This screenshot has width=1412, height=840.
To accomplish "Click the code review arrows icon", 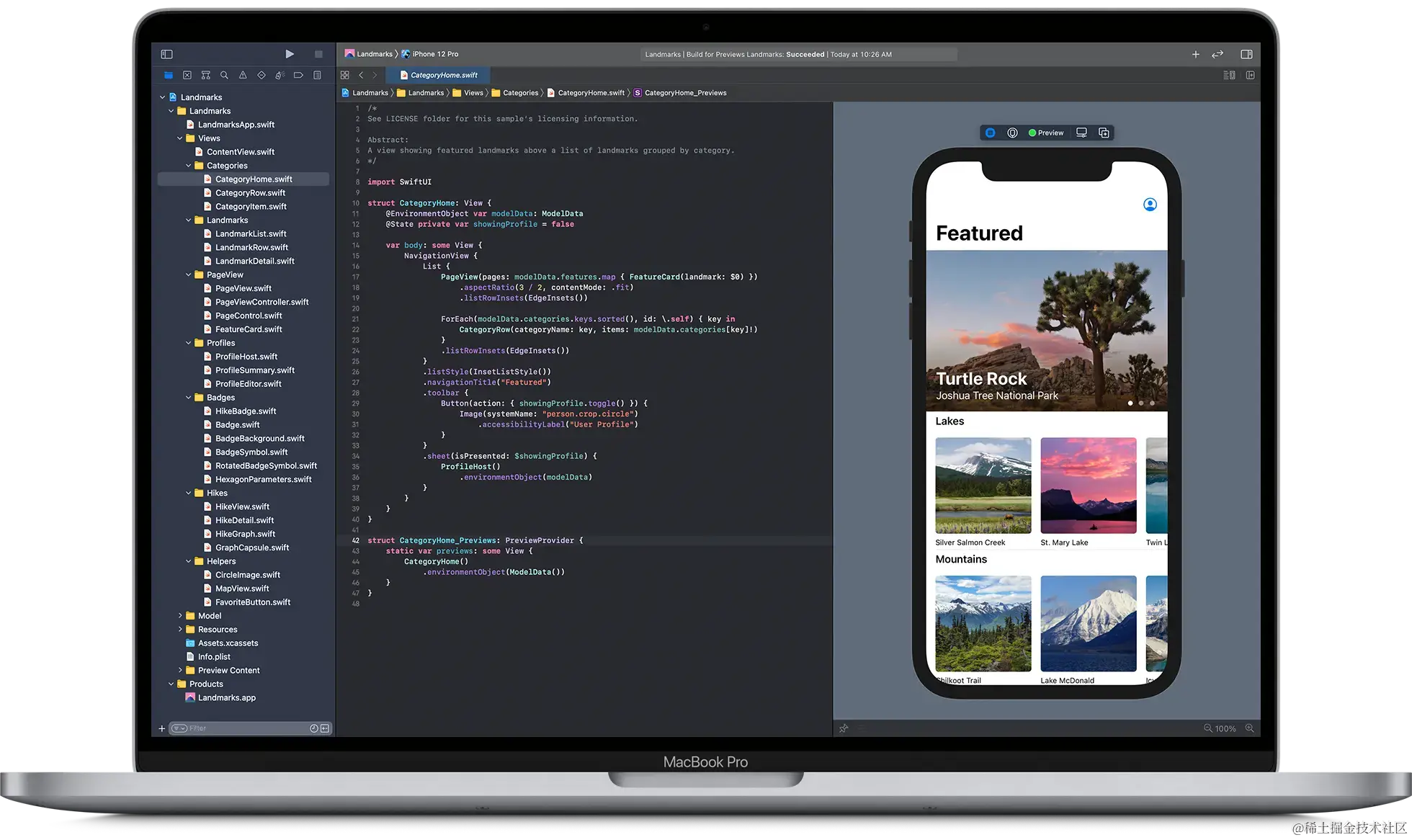I will (1217, 54).
